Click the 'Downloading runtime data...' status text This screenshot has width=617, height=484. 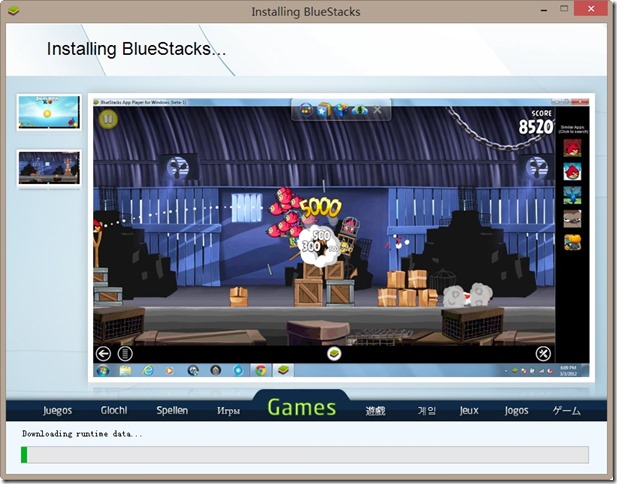coord(82,434)
